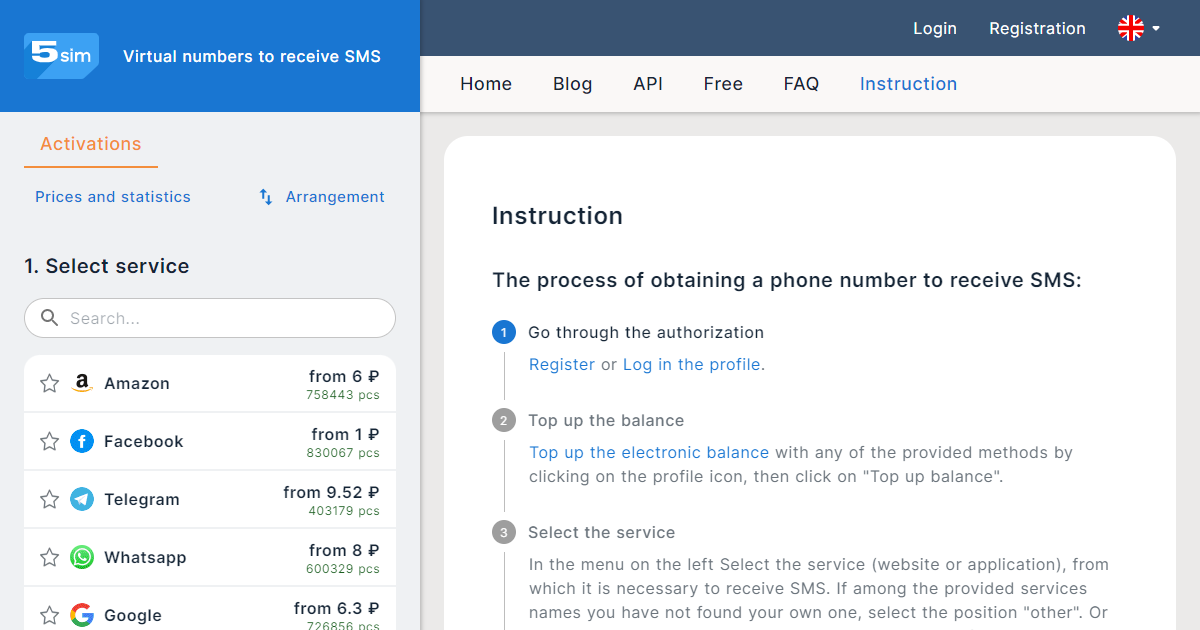Open Prices and statistics

coord(113,197)
